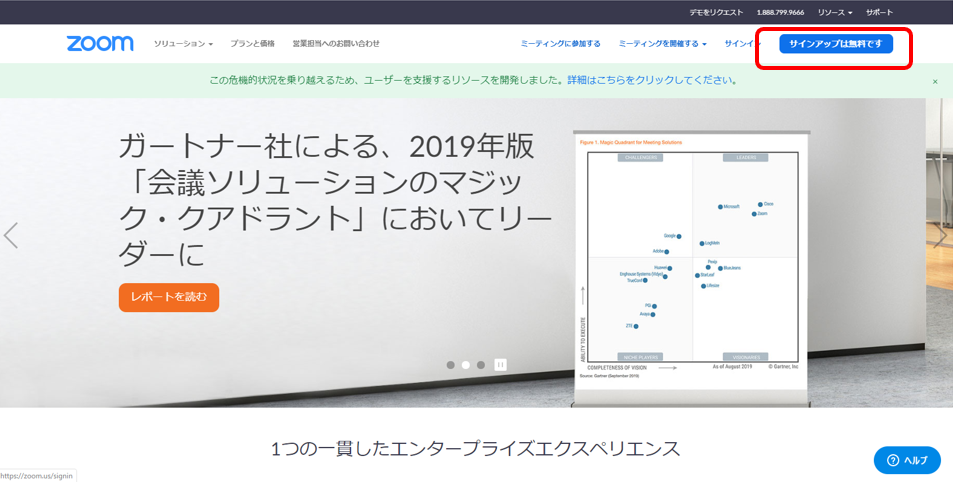
Task: Expand ミーティングを開催する dropdown
Action: (662, 44)
